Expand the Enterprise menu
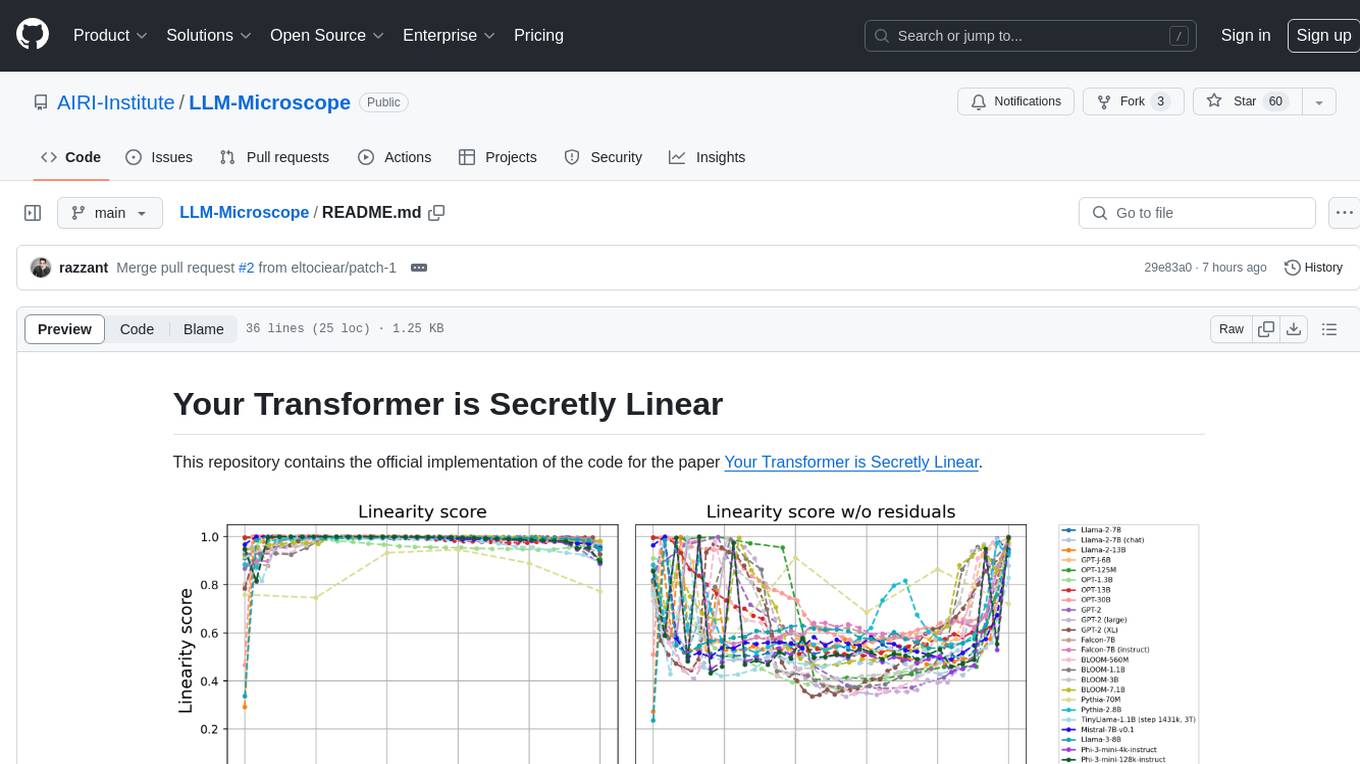Screen dimensions: 1360x764 [x=448, y=35]
